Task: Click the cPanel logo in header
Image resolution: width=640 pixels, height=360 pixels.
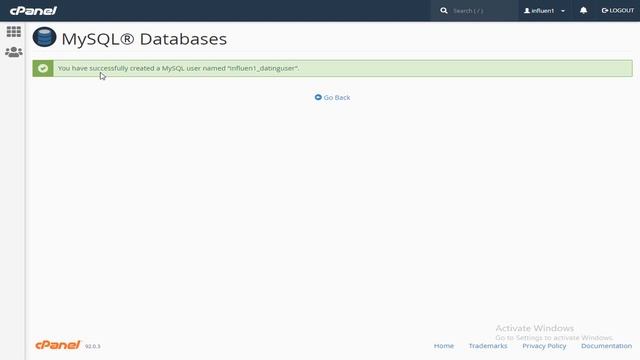Action: tap(33, 11)
